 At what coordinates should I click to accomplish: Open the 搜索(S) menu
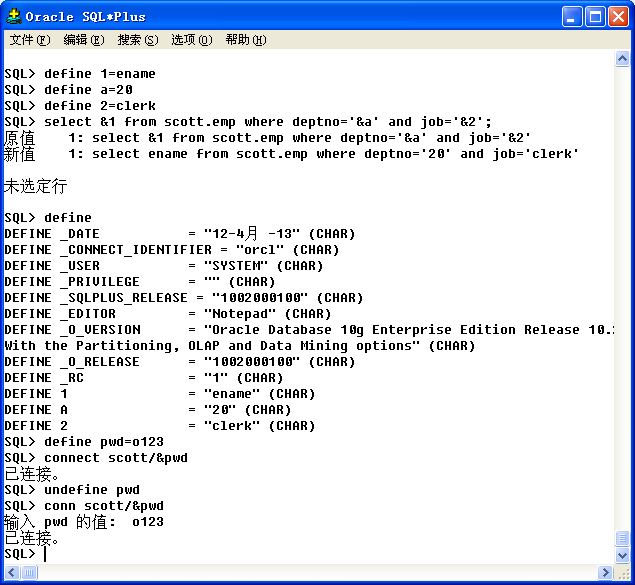coord(138,40)
